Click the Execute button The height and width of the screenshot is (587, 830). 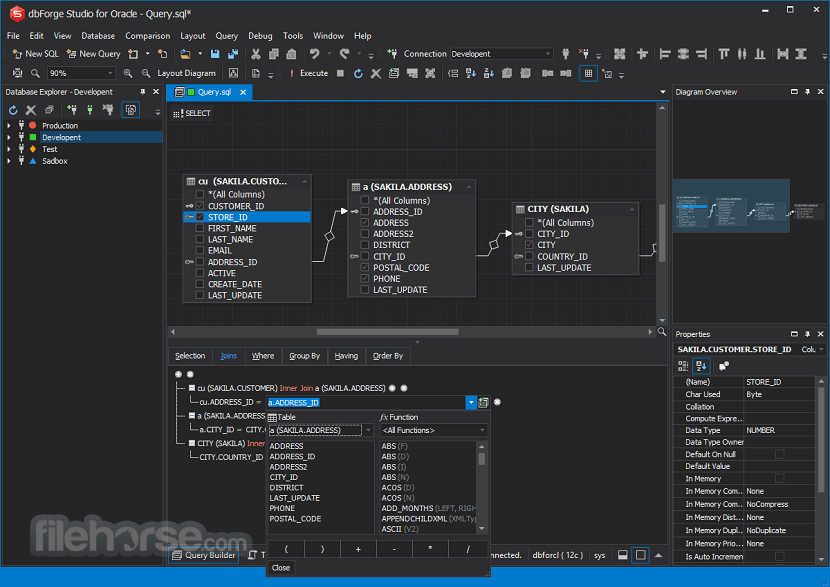(309, 73)
